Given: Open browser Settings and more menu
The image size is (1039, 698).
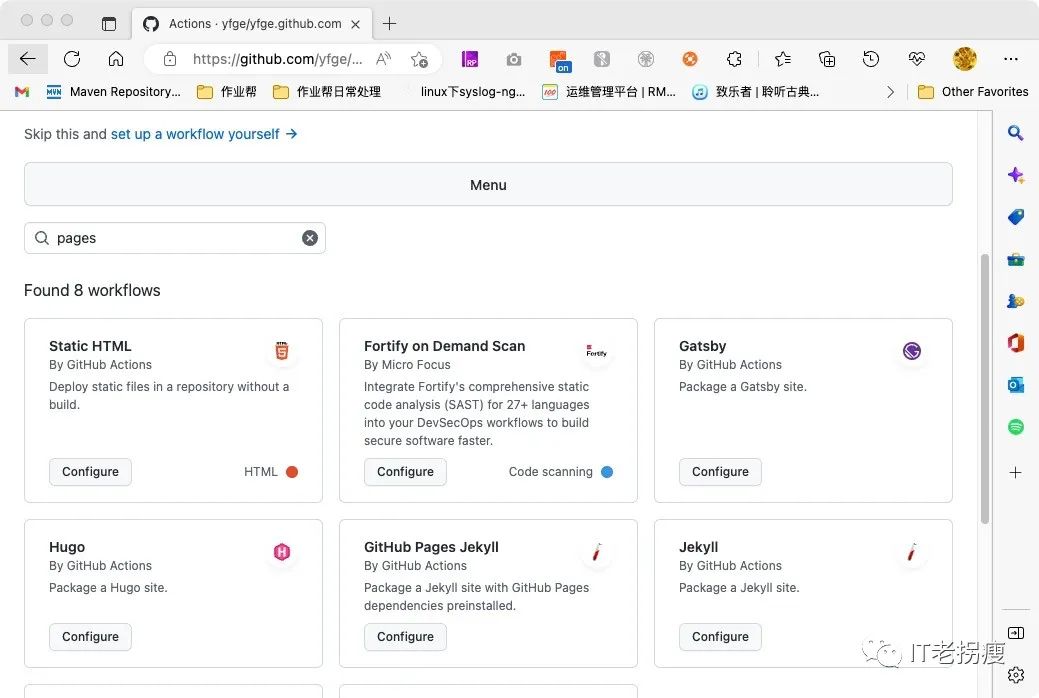Looking at the screenshot, I should click(x=1011, y=59).
